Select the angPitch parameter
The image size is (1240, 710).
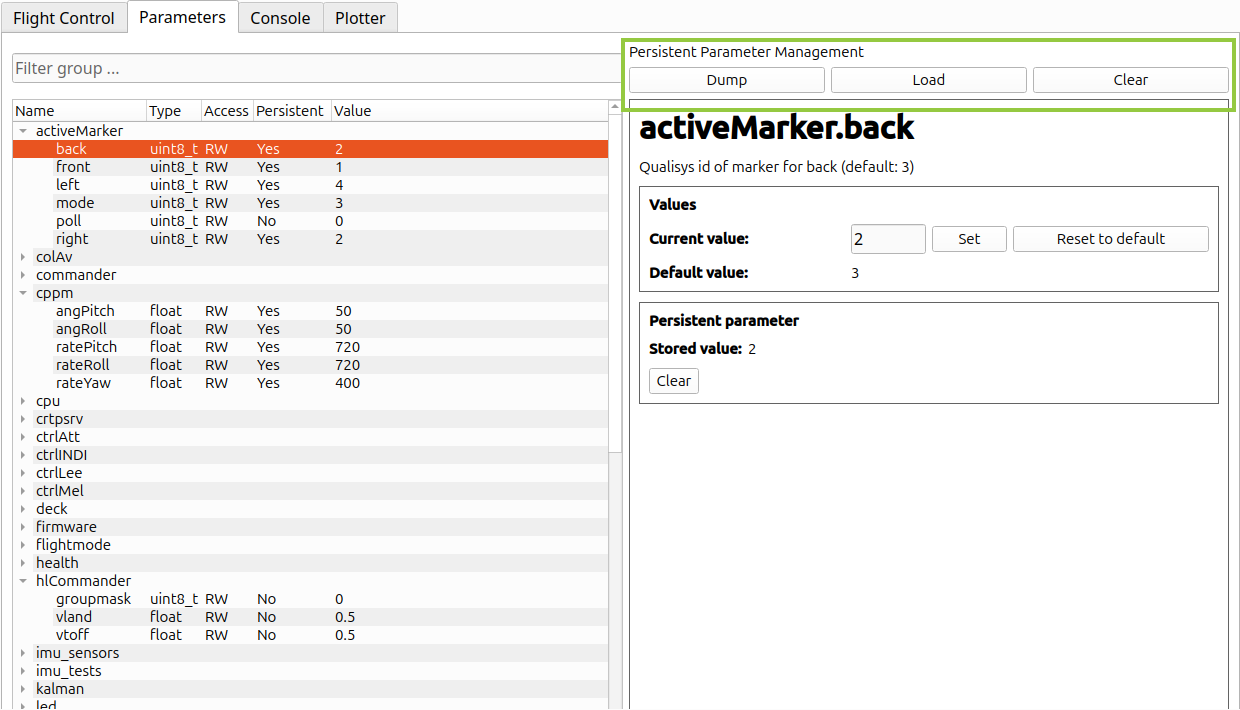point(310,311)
